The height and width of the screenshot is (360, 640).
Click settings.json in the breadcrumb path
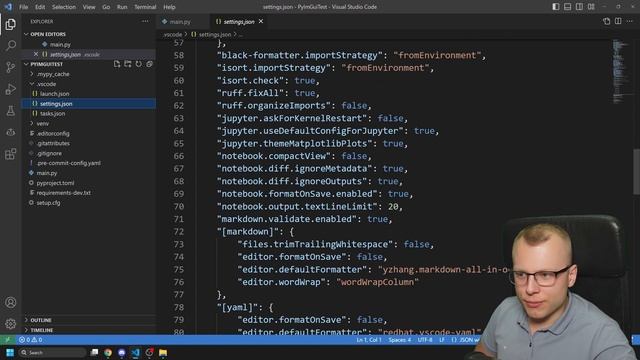coord(215,35)
